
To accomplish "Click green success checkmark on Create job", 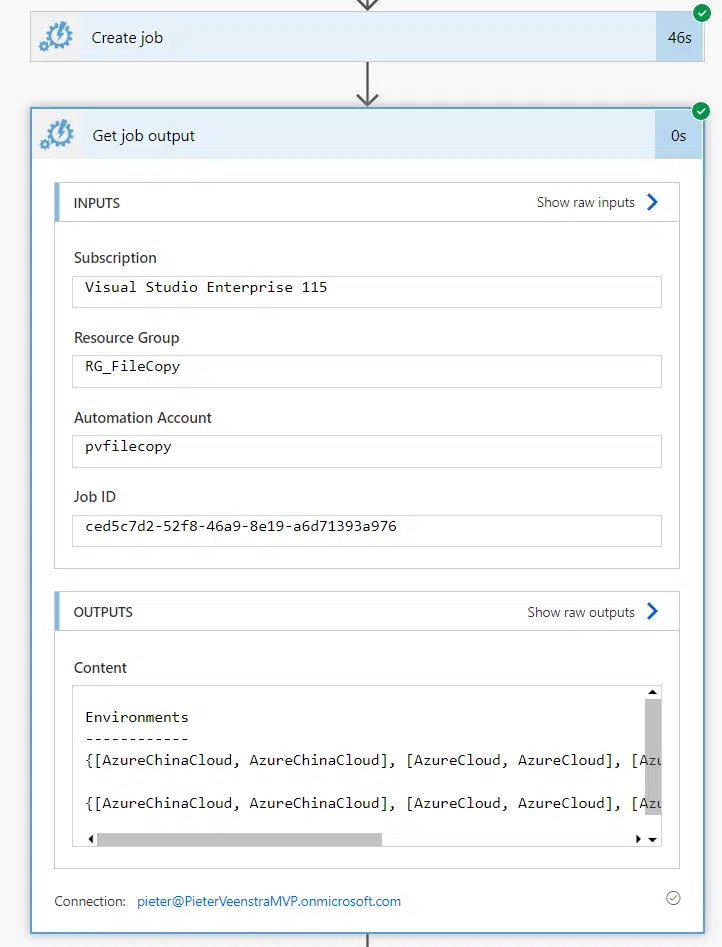I will (701, 13).
